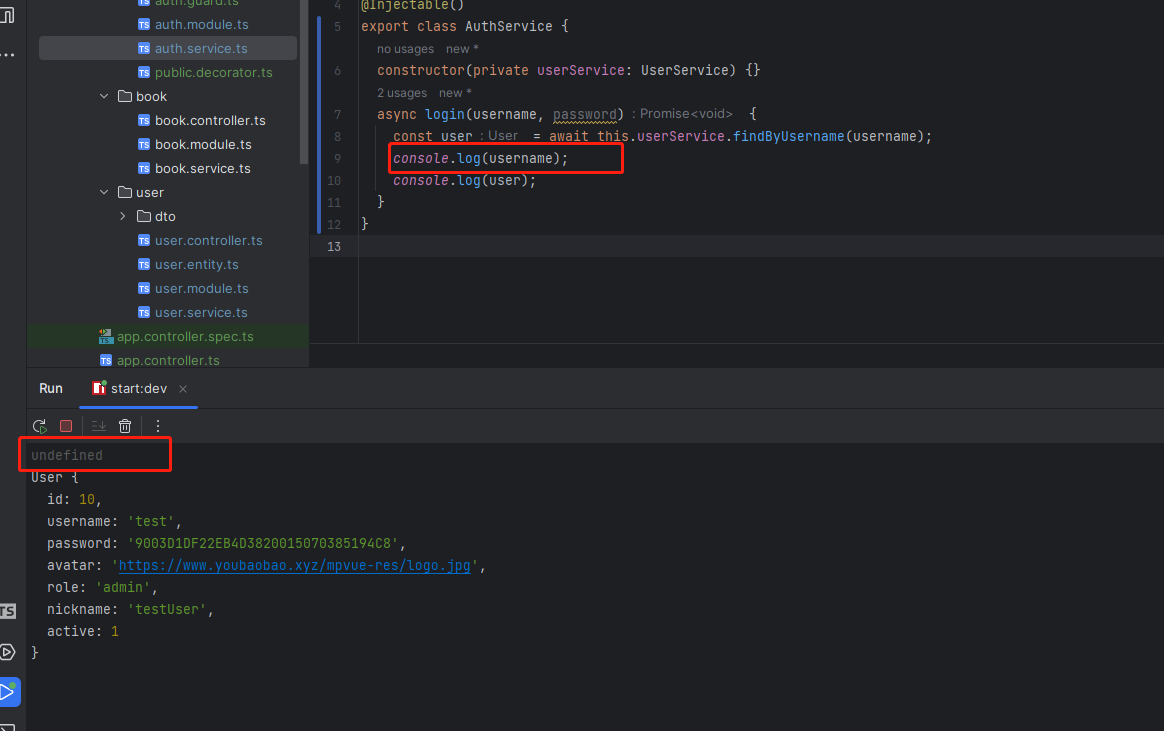The image size is (1164, 731).
Task: Click the 'no usages' inlay hint
Action: 405,49
